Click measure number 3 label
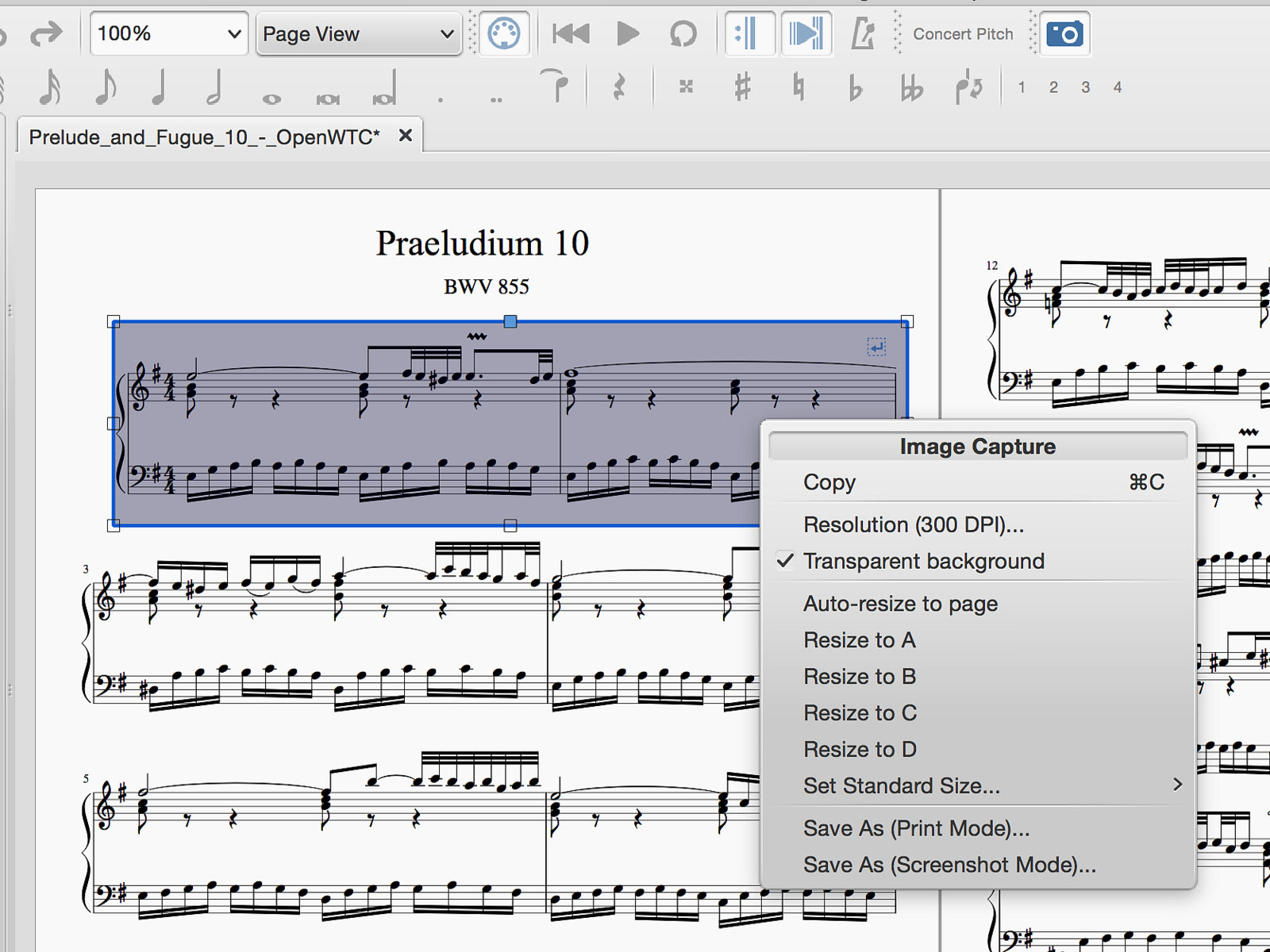This screenshot has height=952, width=1270. [x=86, y=569]
